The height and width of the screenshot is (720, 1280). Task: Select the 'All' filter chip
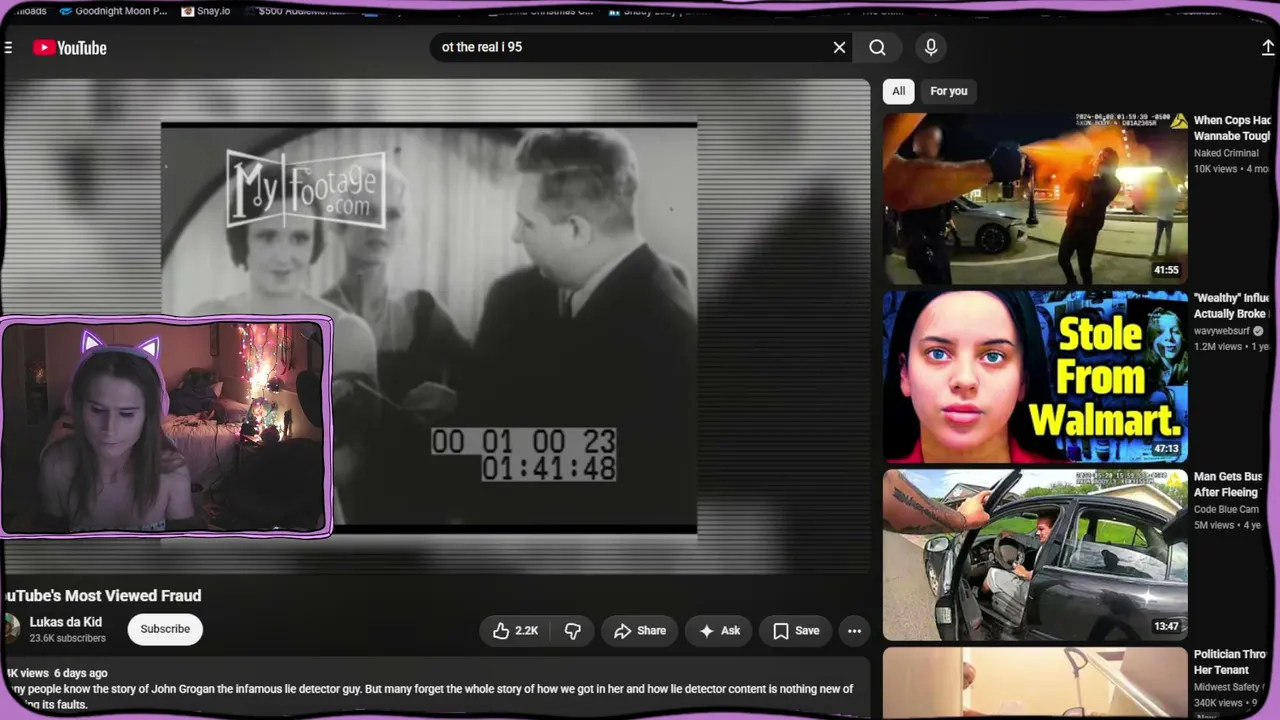[899, 91]
